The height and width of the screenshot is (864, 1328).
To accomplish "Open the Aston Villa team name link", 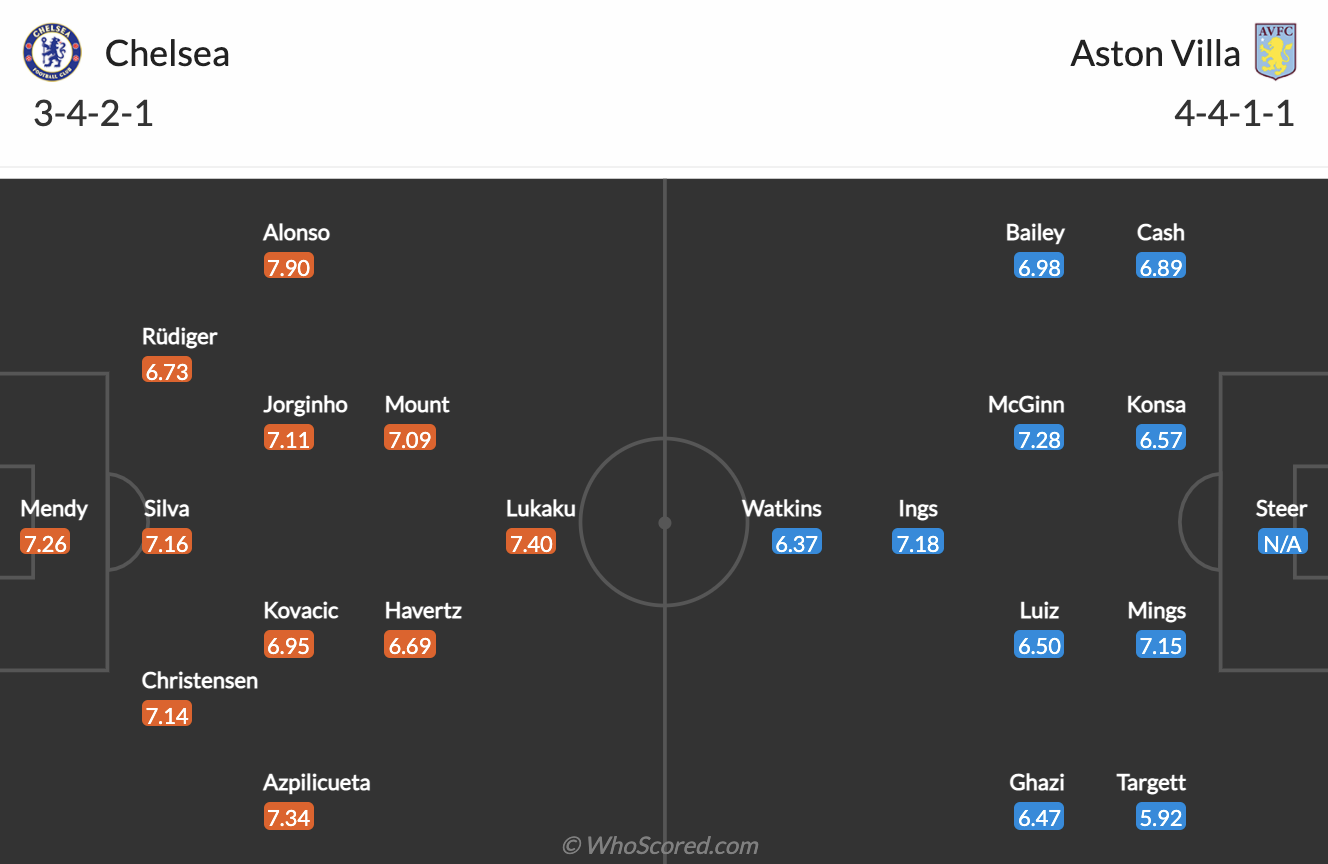I will (x=1155, y=53).
